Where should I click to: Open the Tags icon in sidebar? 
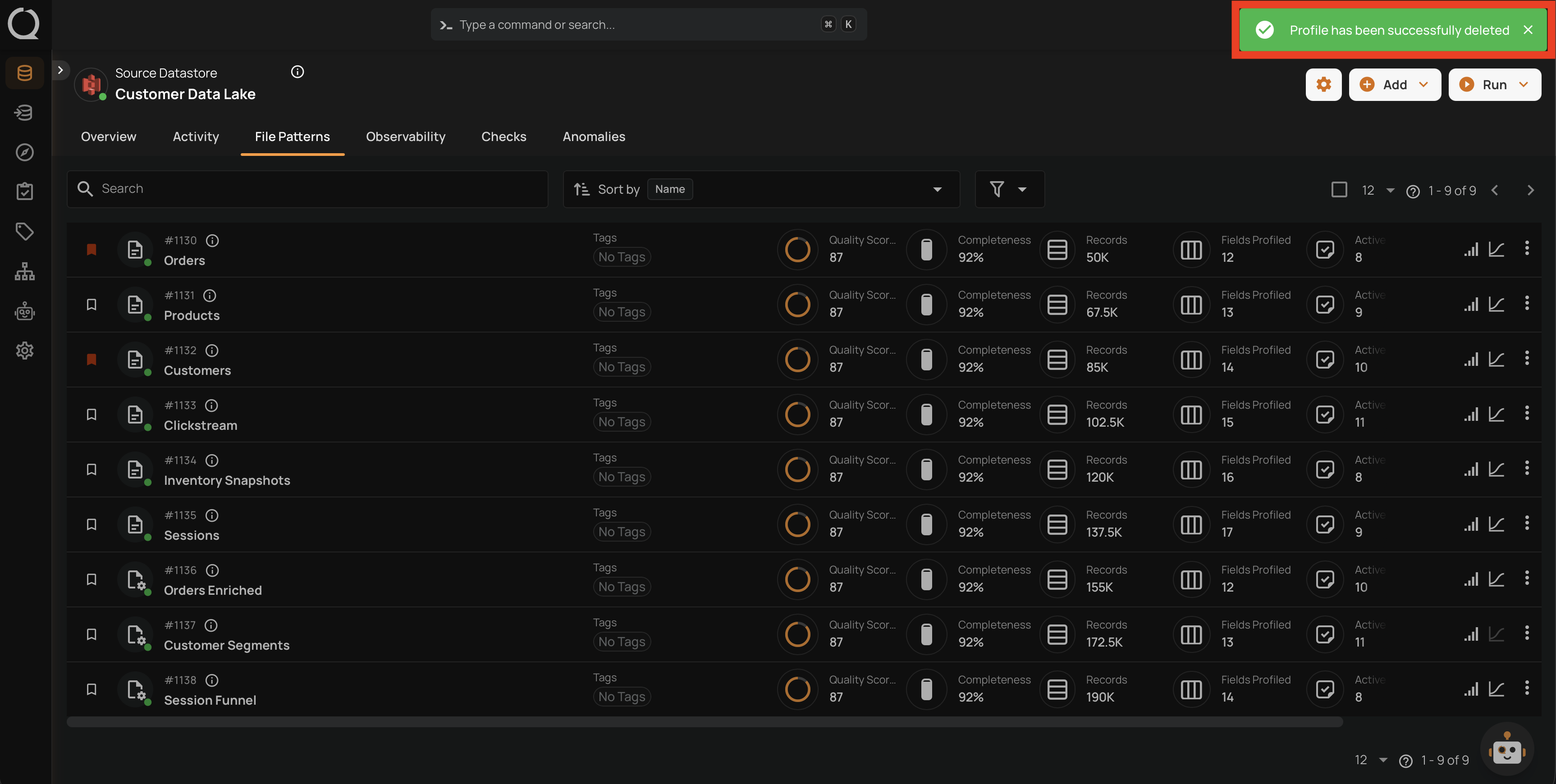(x=25, y=231)
